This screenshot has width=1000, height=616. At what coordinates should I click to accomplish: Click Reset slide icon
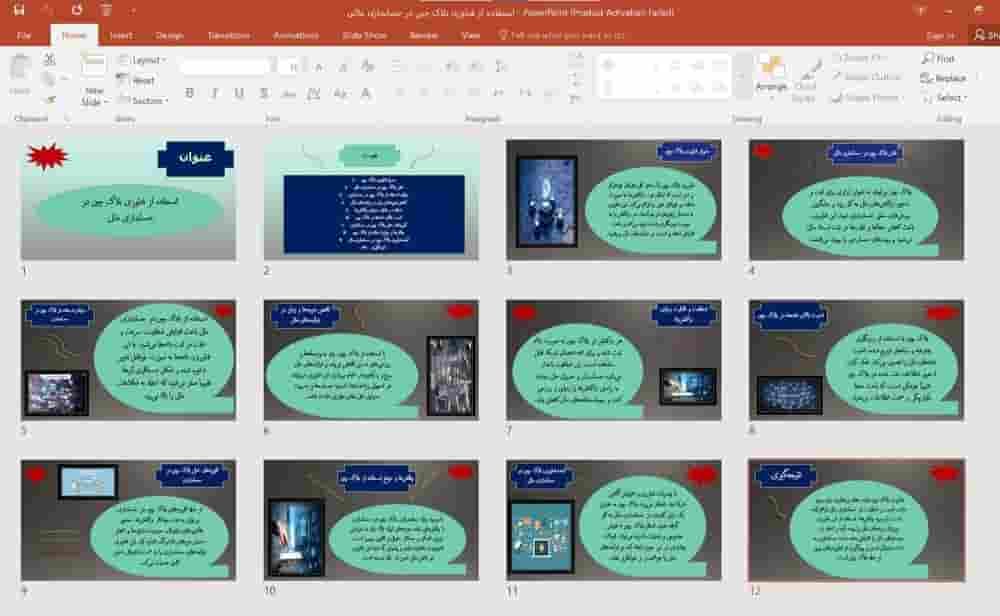point(136,80)
